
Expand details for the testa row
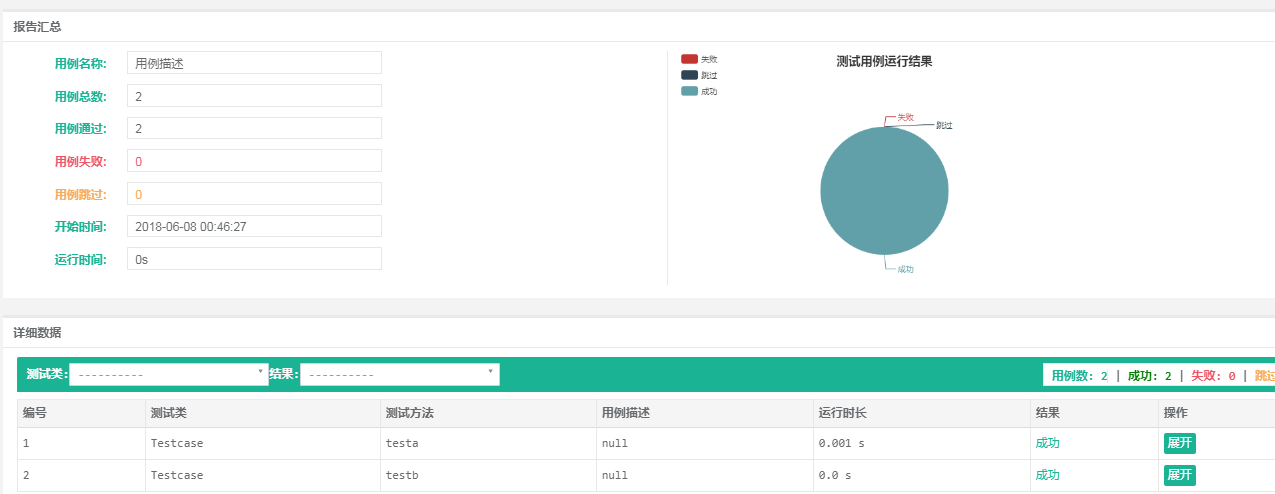click(x=1180, y=443)
